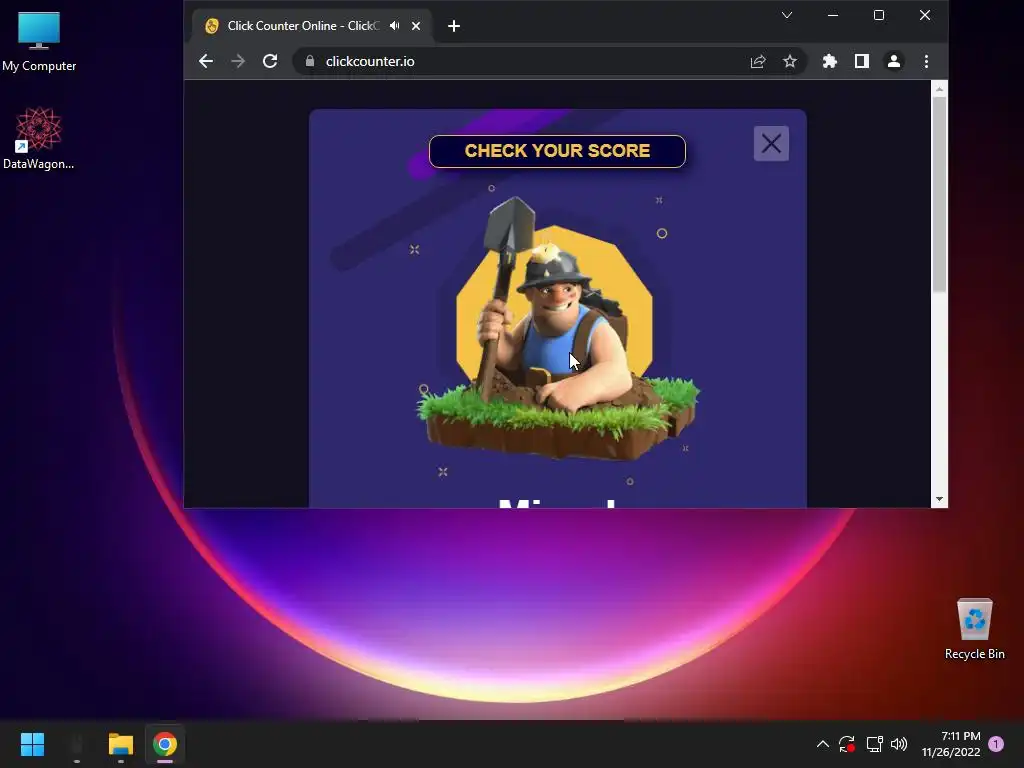Open the Extensions puzzle icon

tap(829, 61)
